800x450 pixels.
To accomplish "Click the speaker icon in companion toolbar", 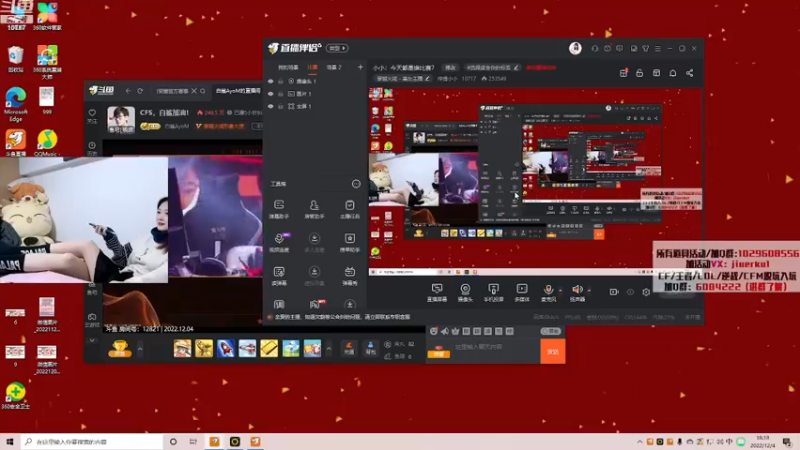I will pos(577,290).
